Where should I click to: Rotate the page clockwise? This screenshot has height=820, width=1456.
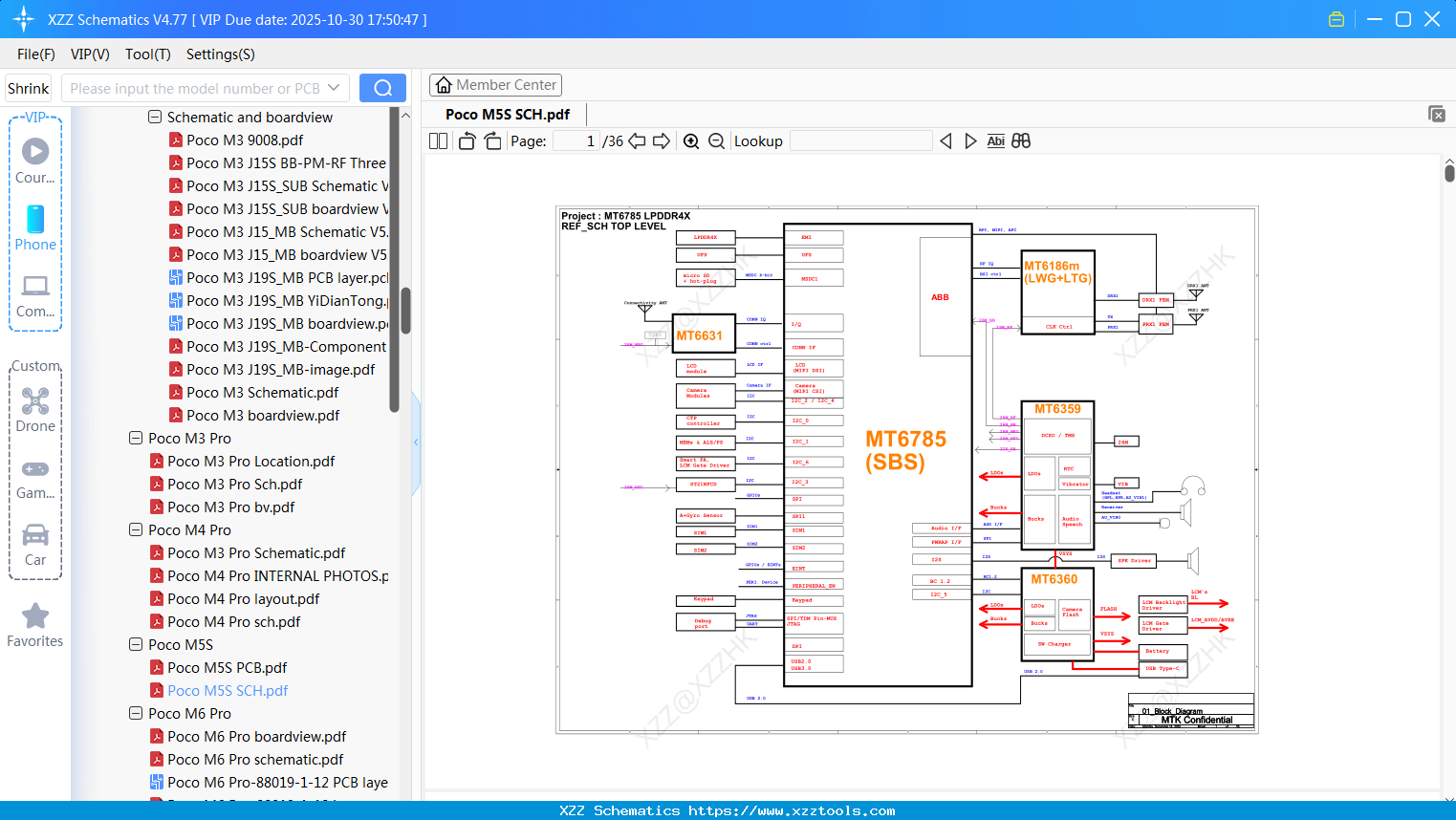(x=492, y=141)
